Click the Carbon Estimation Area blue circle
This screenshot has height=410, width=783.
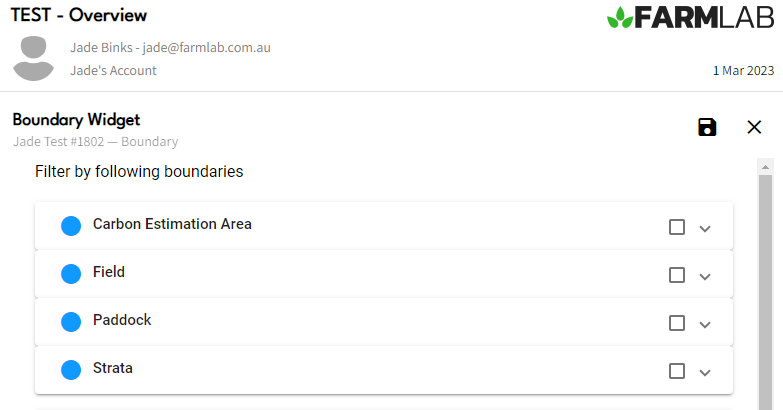71,226
